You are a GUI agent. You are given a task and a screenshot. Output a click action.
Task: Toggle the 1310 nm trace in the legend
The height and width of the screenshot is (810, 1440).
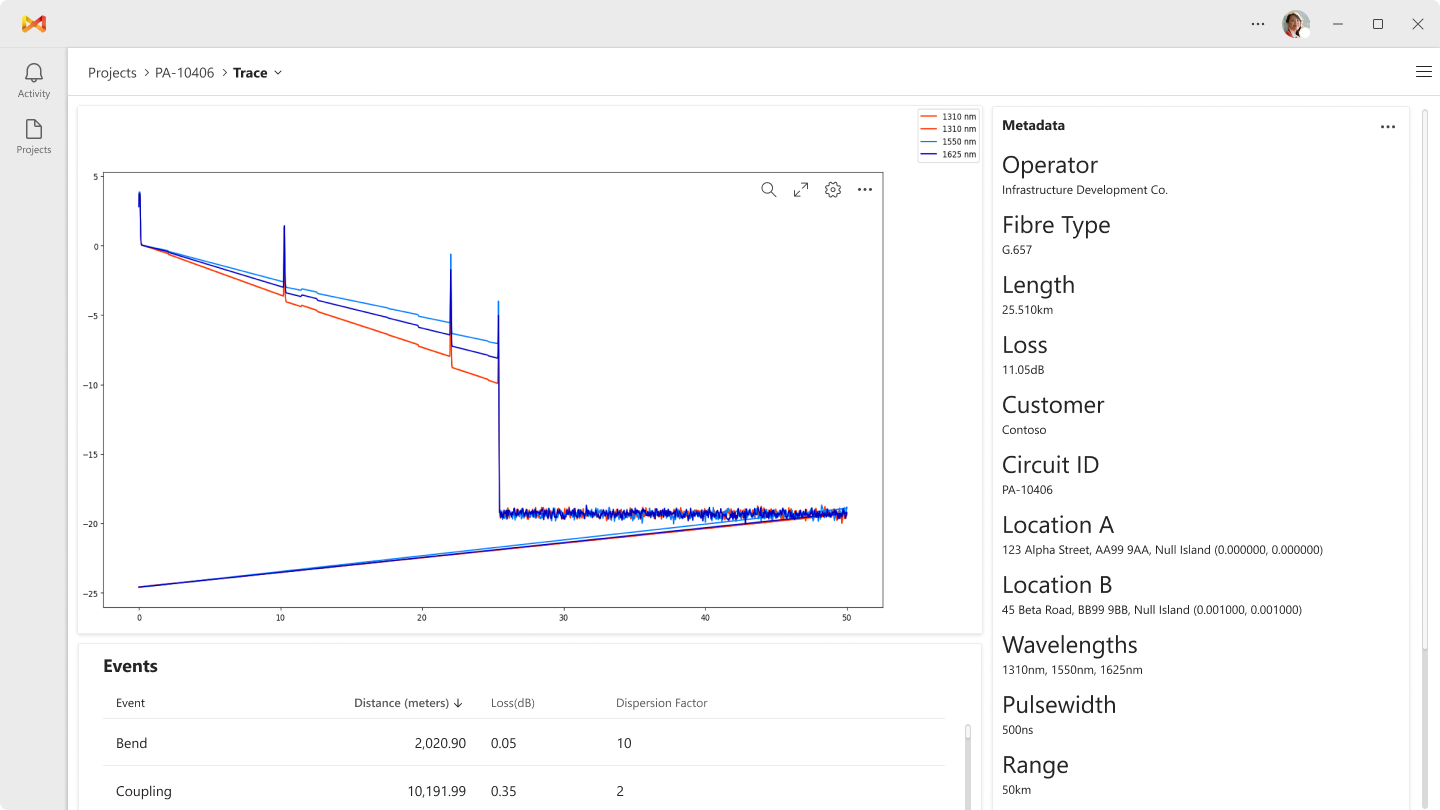947,116
